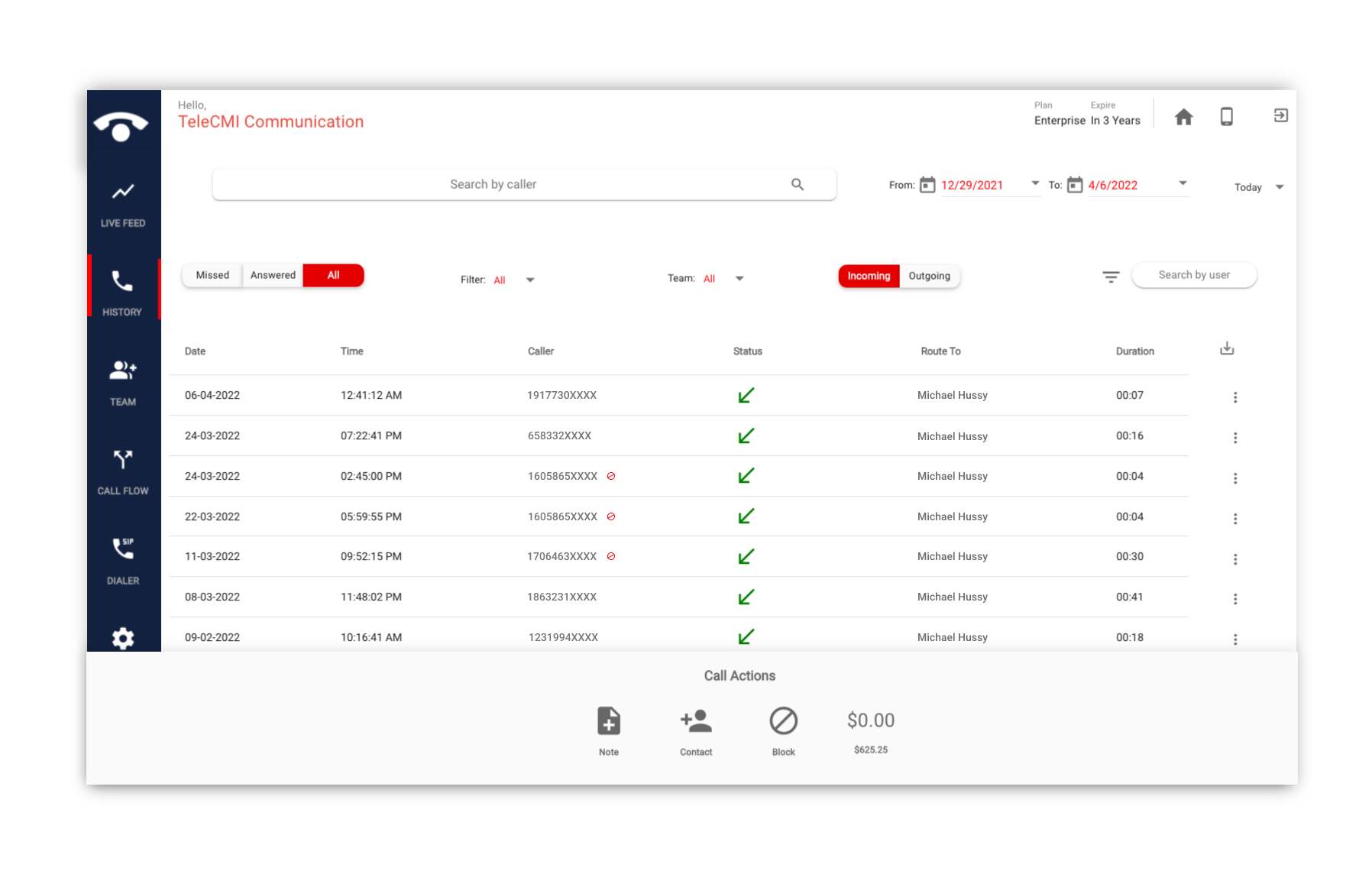Add Contact from Call Actions
1372x874 pixels.
click(x=696, y=721)
